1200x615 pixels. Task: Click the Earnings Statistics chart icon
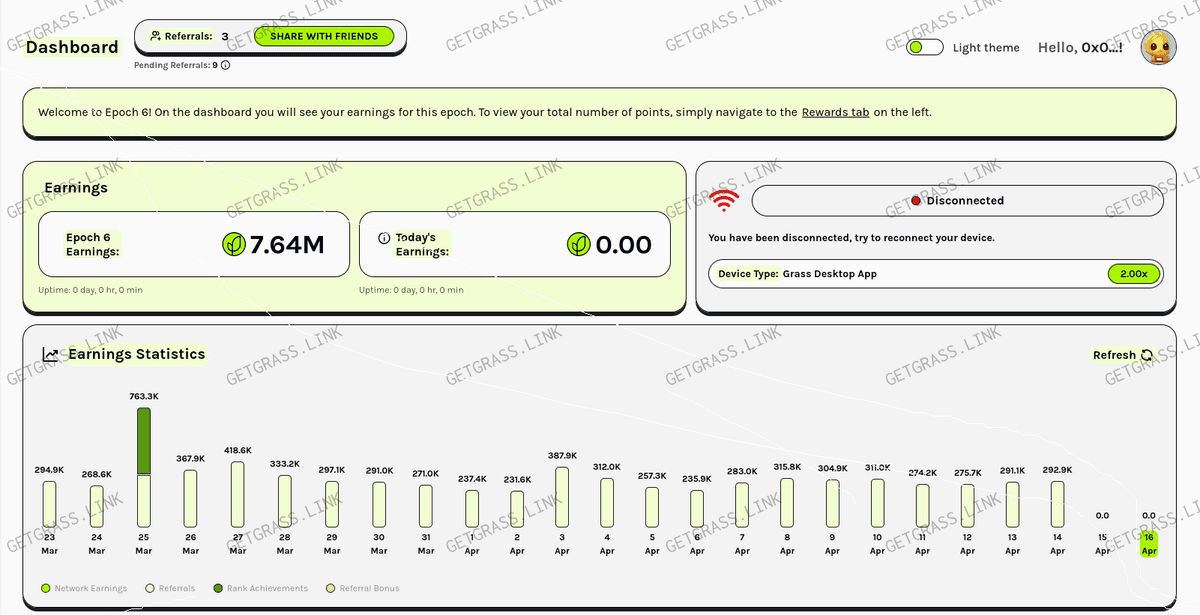51,354
